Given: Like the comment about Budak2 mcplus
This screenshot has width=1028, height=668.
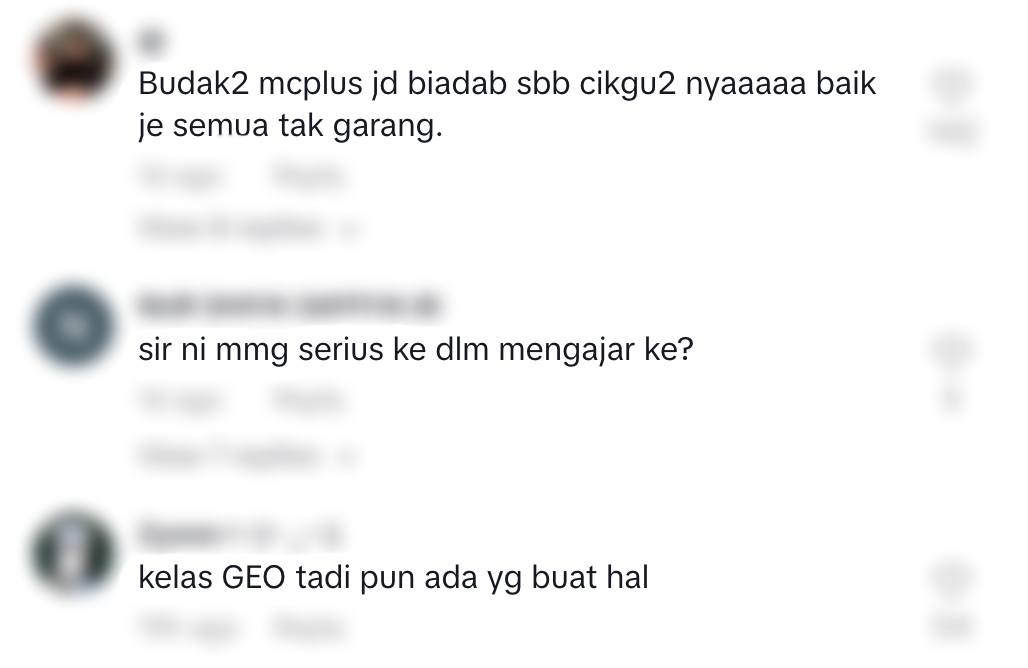Looking at the screenshot, I should tap(952, 85).
